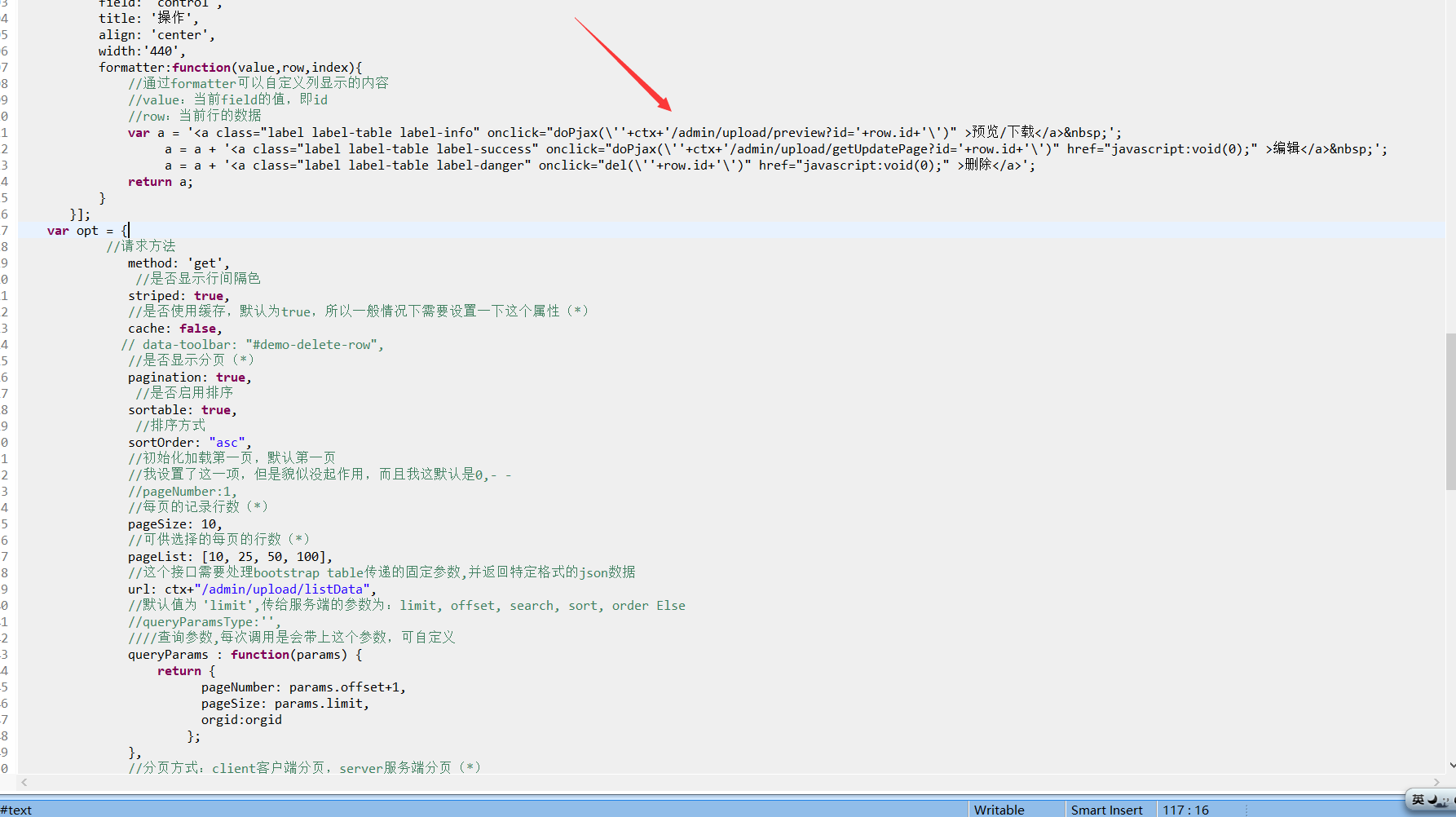The height and width of the screenshot is (817, 1456).
Task: Click the '#text' status label
Action: (16, 810)
